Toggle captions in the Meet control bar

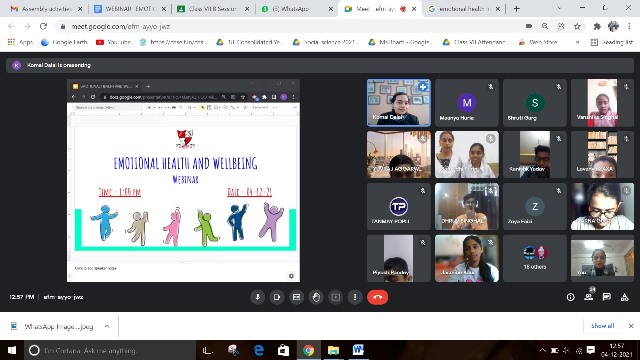coord(296,297)
